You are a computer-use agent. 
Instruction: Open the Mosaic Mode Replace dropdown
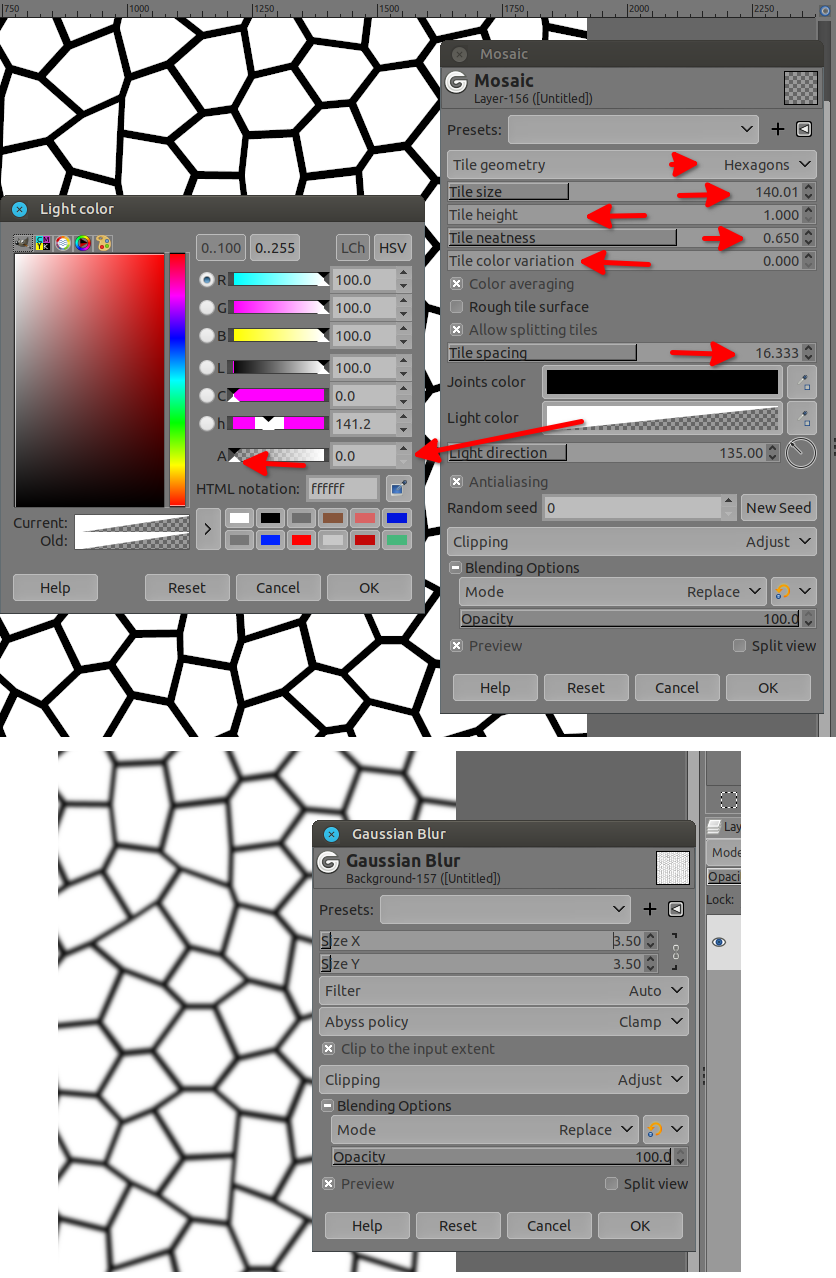pos(613,592)
